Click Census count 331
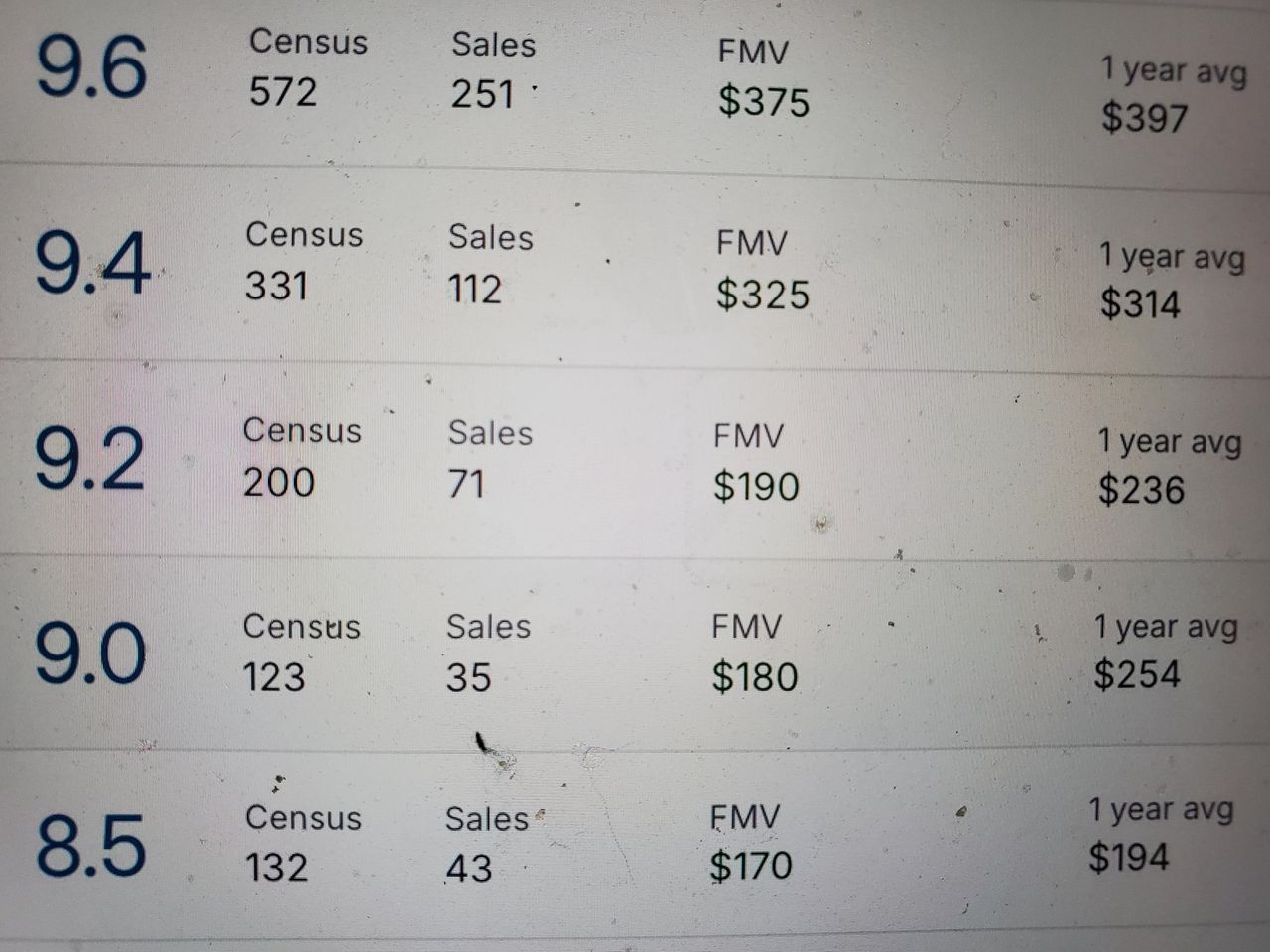 coord(277,286)
